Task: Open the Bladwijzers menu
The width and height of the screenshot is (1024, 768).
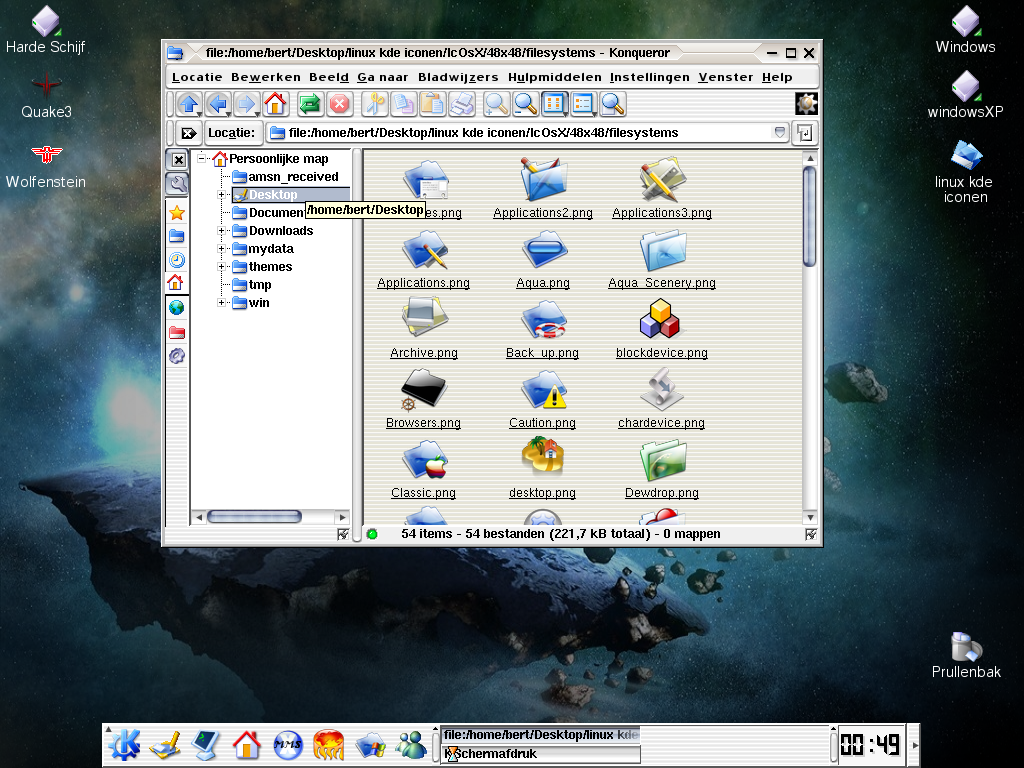Action: coord(458,77)
